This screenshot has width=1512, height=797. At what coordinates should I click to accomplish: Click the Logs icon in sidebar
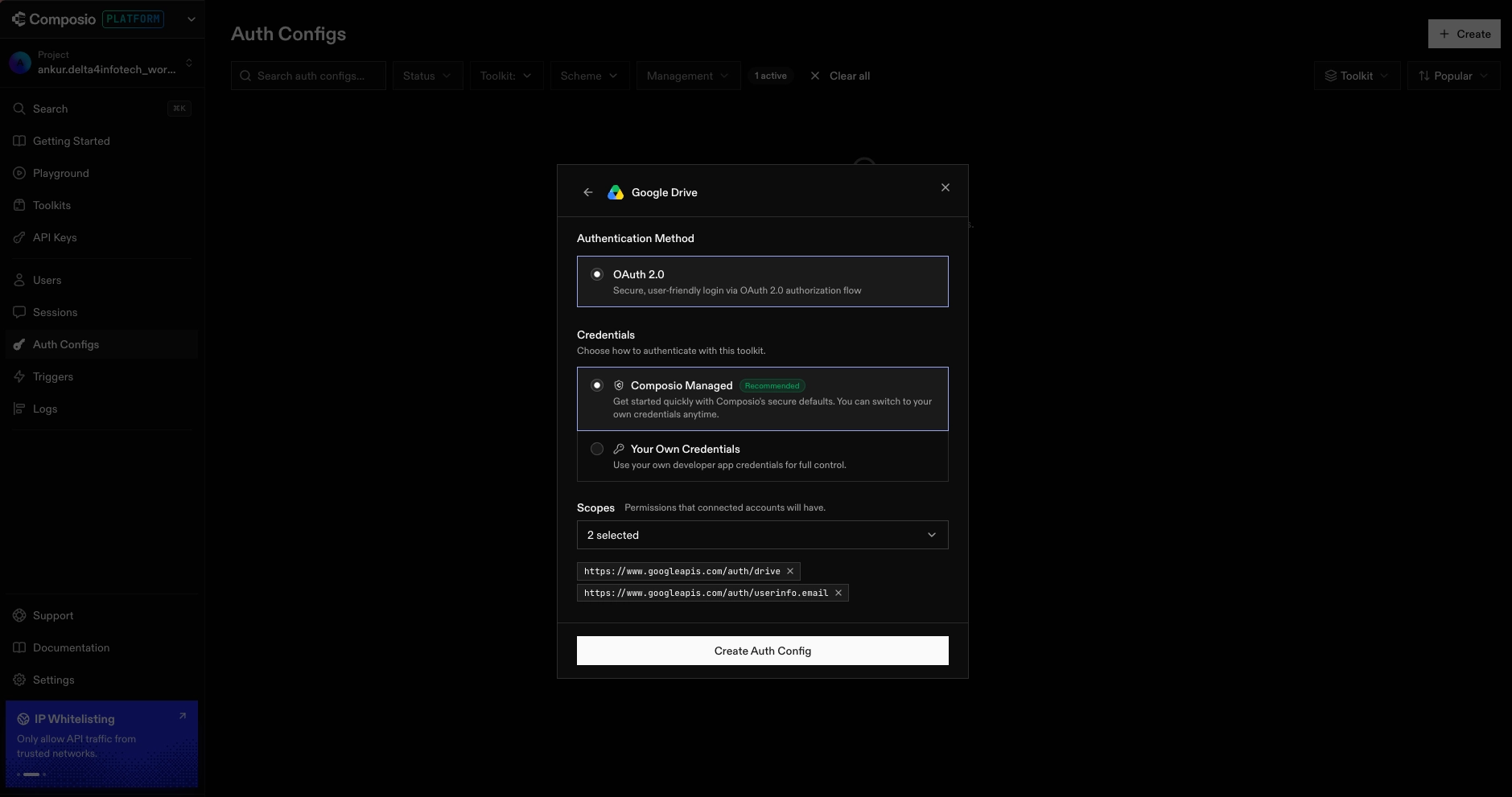click(x=19, y=409)
